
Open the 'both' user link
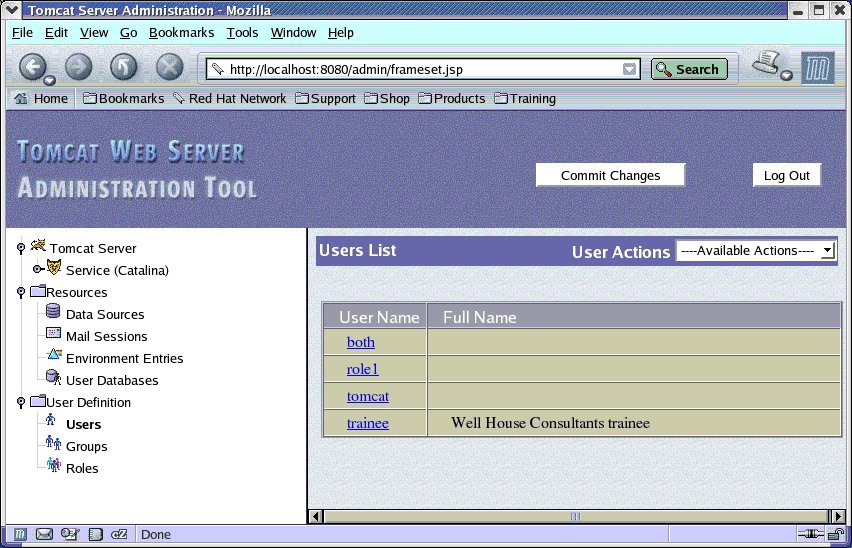pyautogui.click(x=361, y=342)
